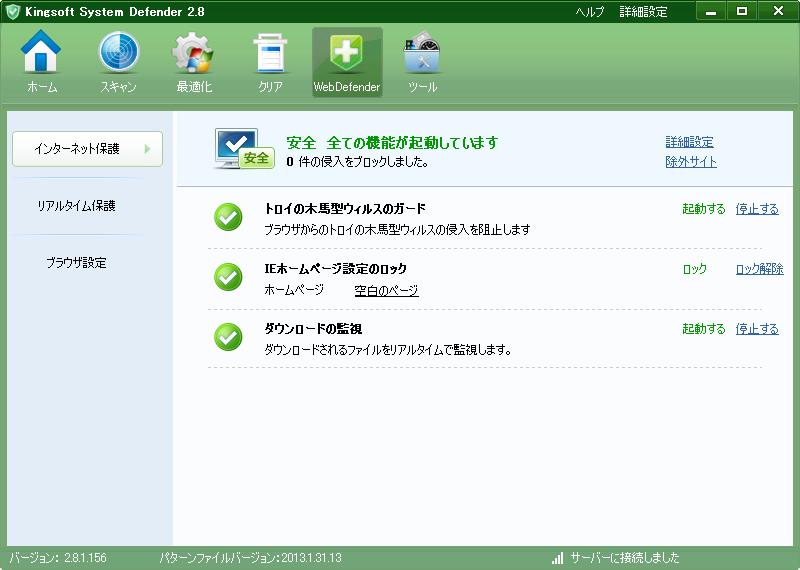Click 起動する for ダウンロードの監視
Image resolution: width=800 pixels, height=570 pixels.
click(704, 329)
